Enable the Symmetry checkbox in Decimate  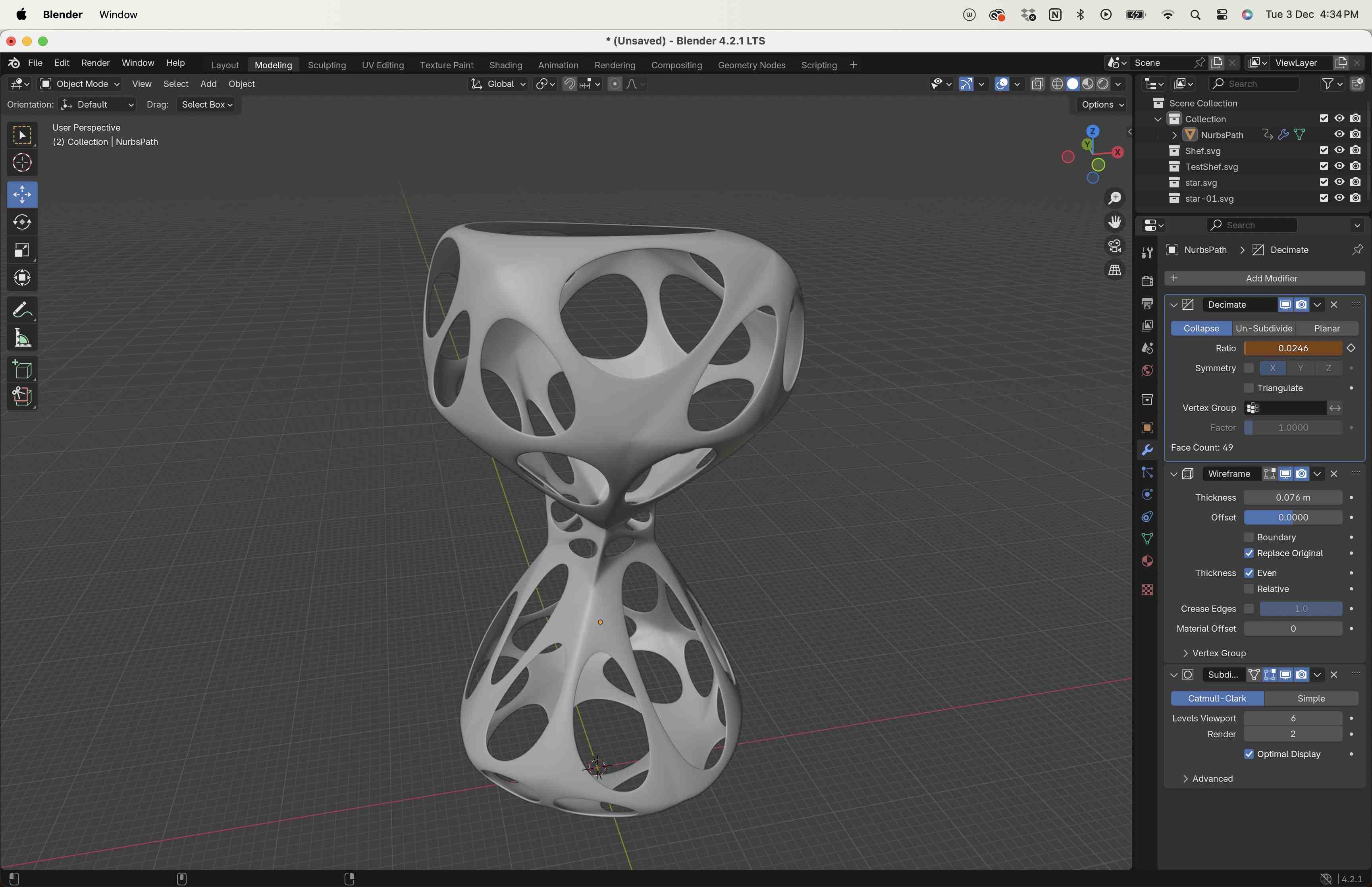[1248, 368]
